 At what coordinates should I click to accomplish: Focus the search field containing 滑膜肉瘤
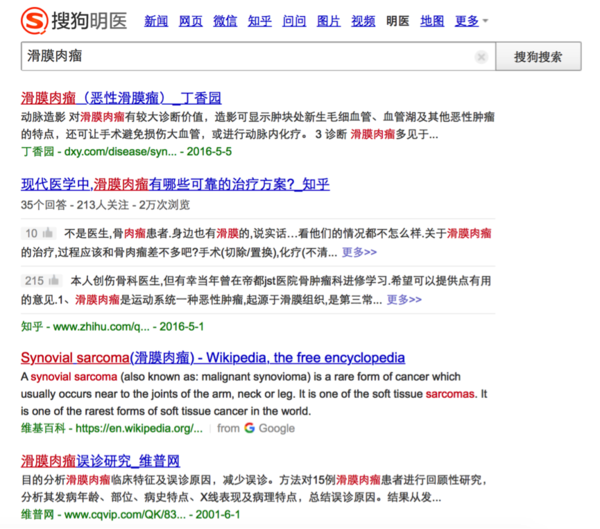coord(258,57)
